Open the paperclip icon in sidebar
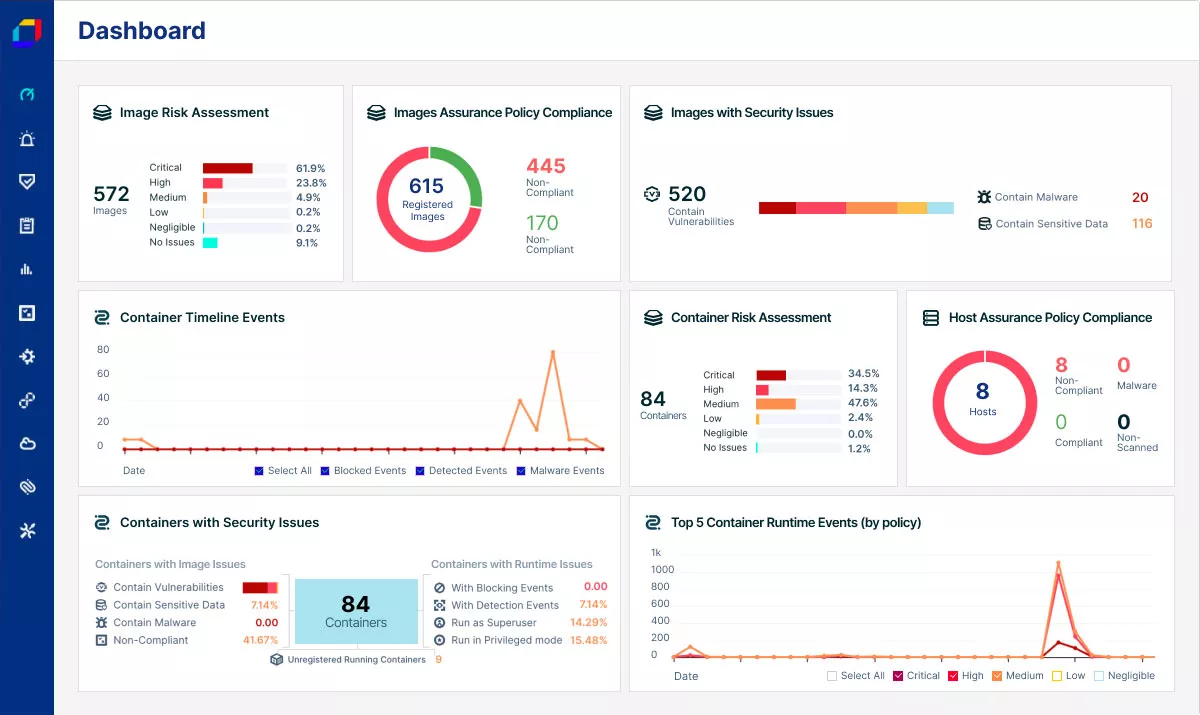 [27, 487]
